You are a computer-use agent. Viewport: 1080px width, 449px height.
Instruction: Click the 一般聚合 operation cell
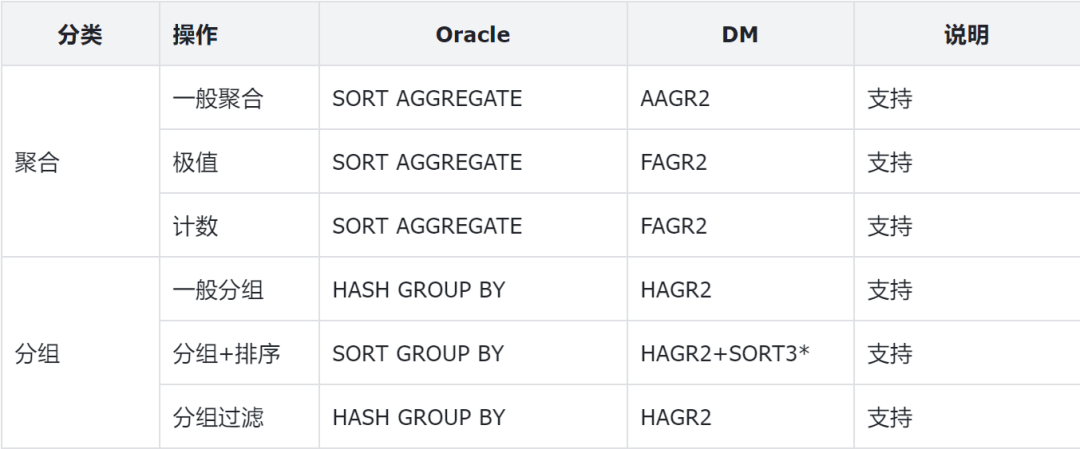[x=217, y=99]
